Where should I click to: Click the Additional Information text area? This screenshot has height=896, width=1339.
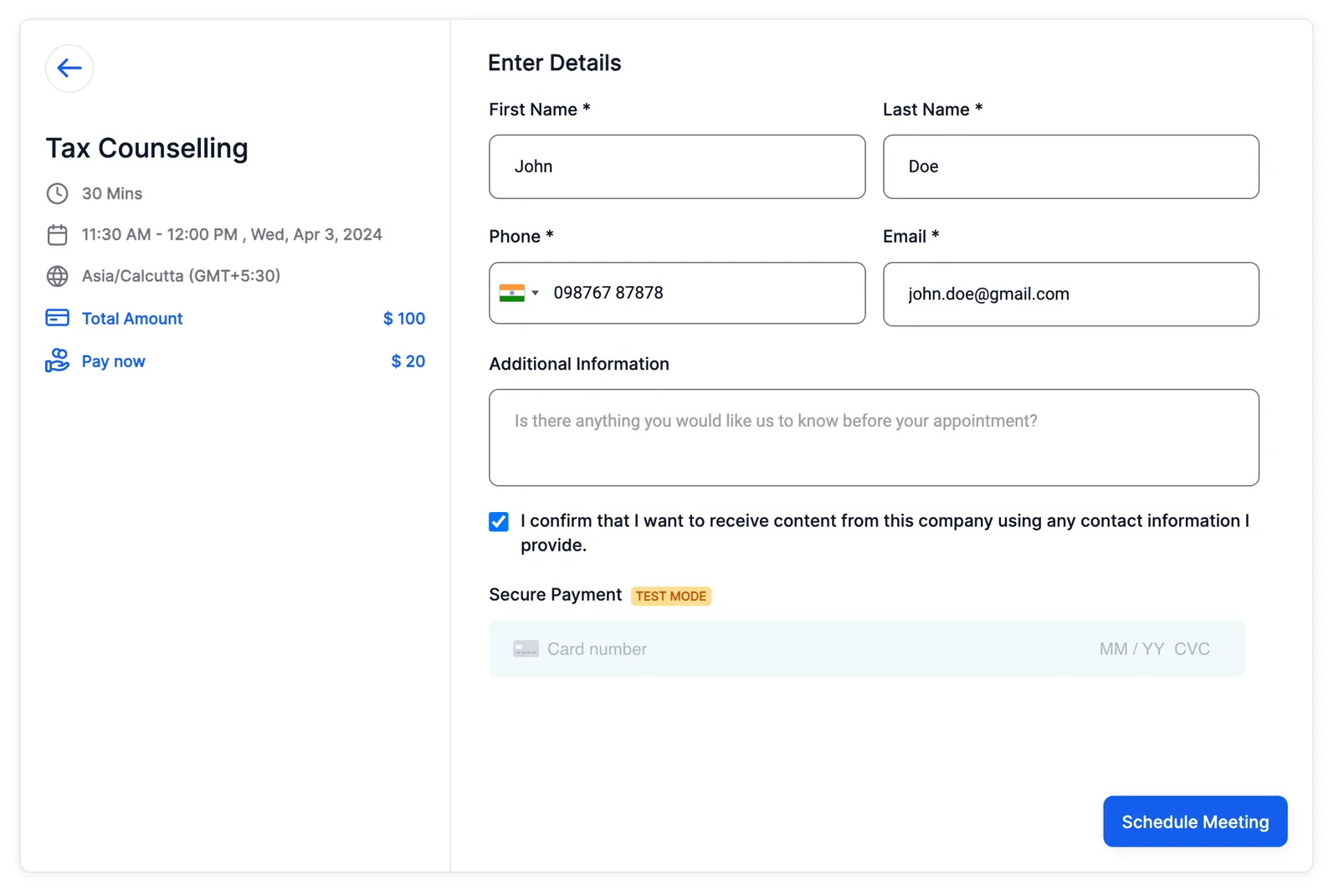pyautogui.click(x=874, y=438)
